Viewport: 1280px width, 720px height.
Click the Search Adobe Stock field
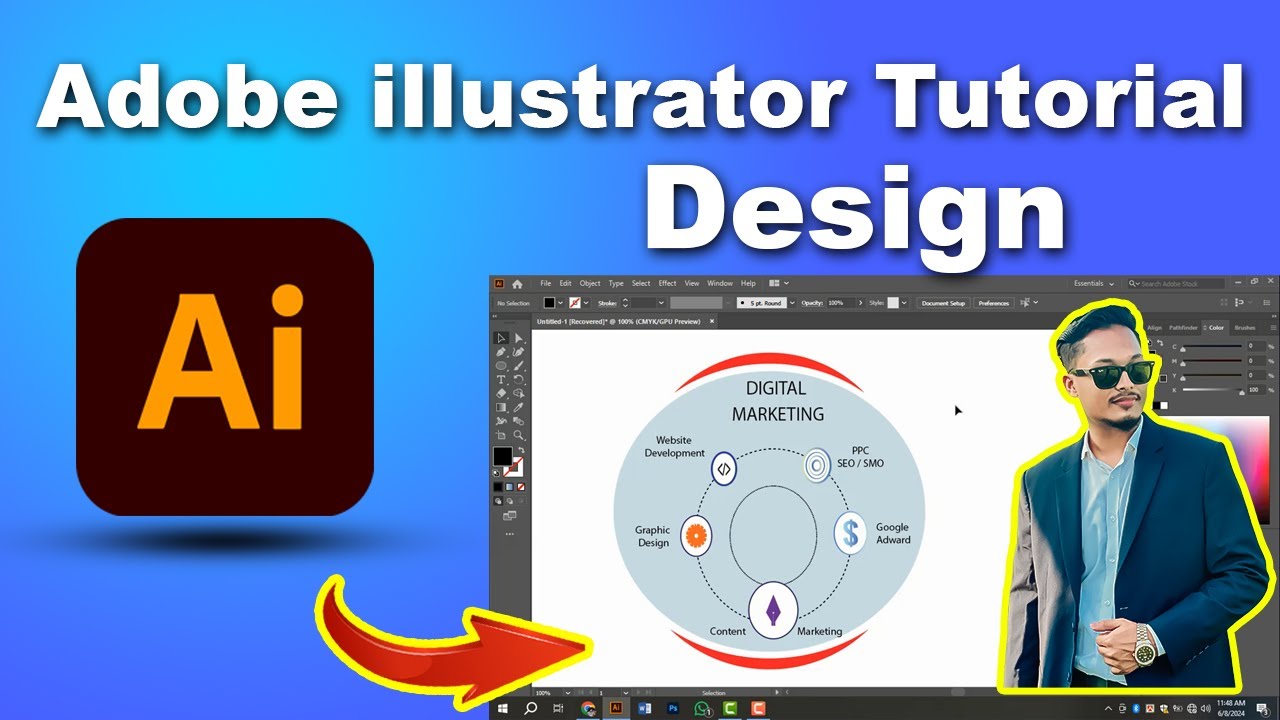tap(1177, 283)
